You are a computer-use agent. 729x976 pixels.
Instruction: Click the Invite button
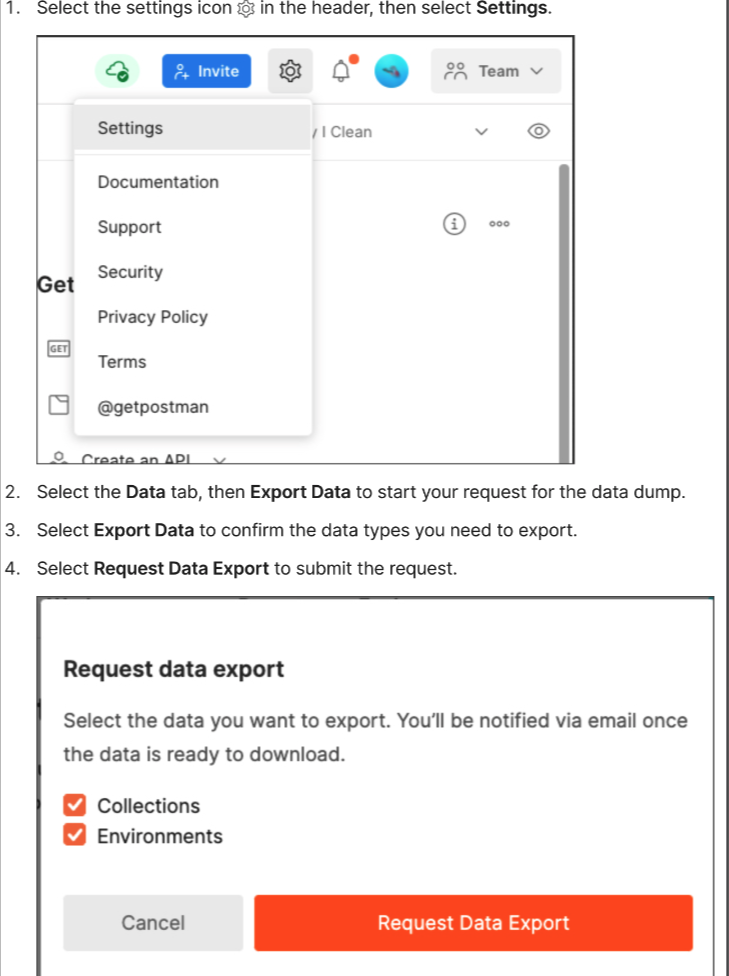[x=206, y=70]
